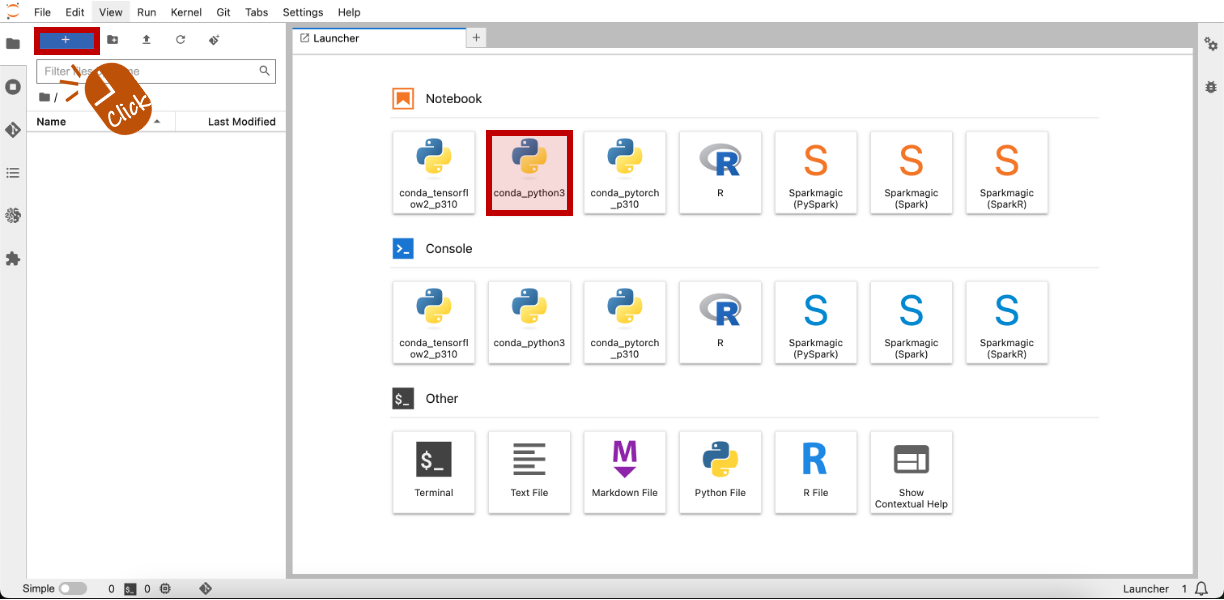
Task: Create a new Markdown File
Action: coord(625,472)
